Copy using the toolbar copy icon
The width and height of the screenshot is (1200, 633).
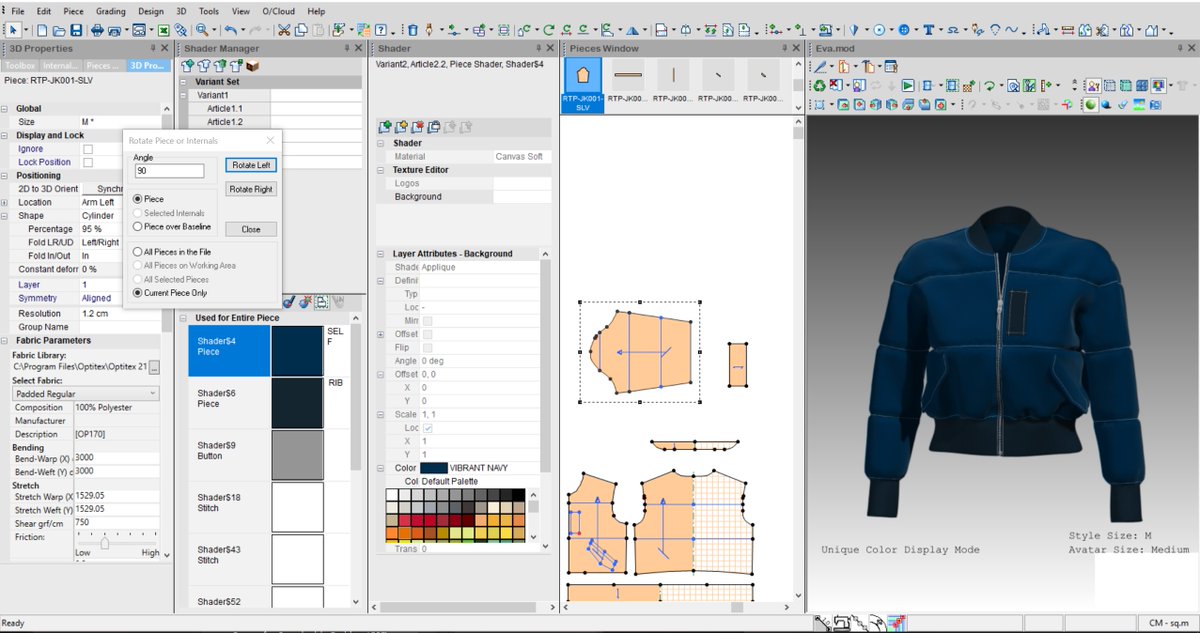point(301,30)
